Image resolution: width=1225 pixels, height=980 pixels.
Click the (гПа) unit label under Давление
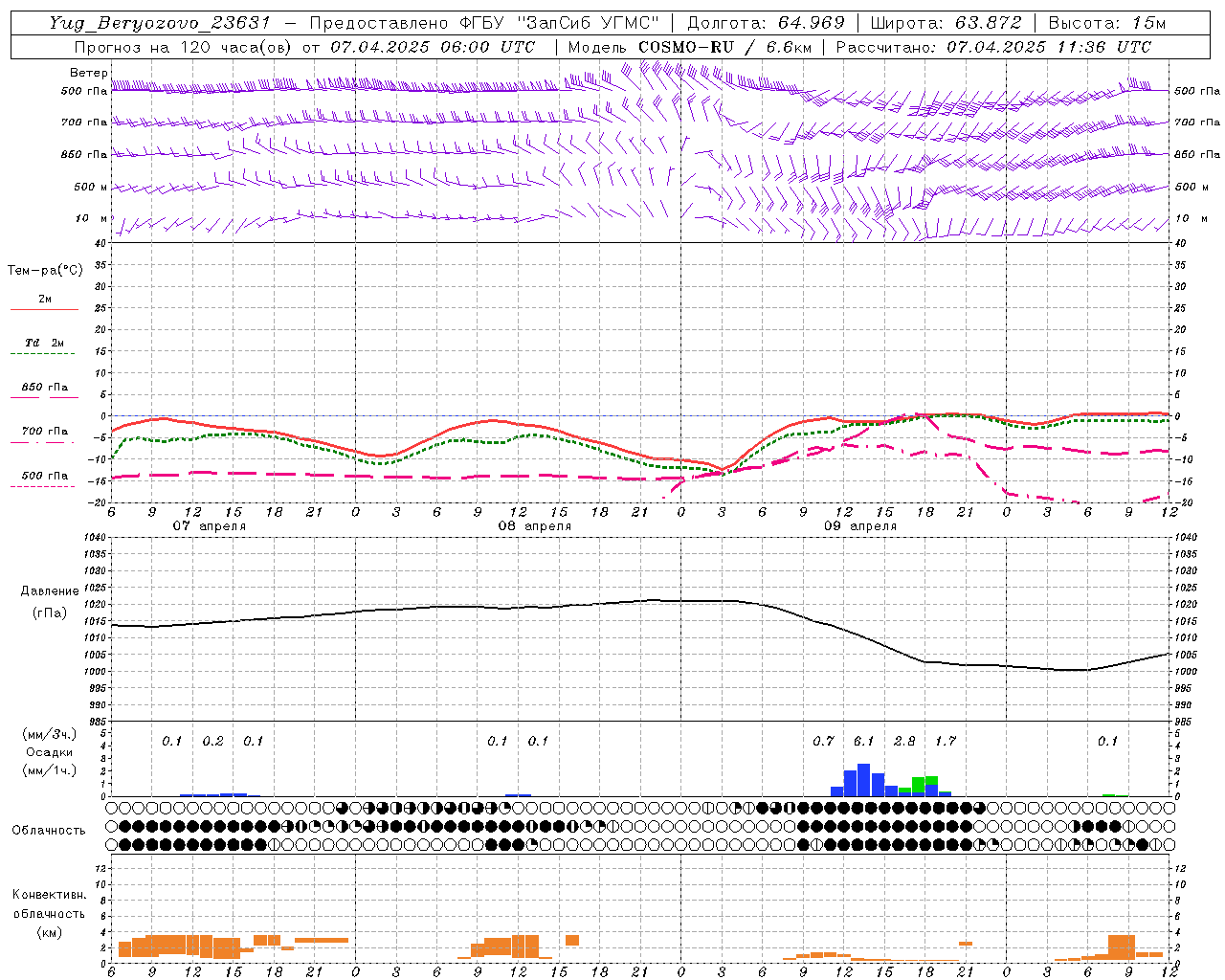coord(50,613)
